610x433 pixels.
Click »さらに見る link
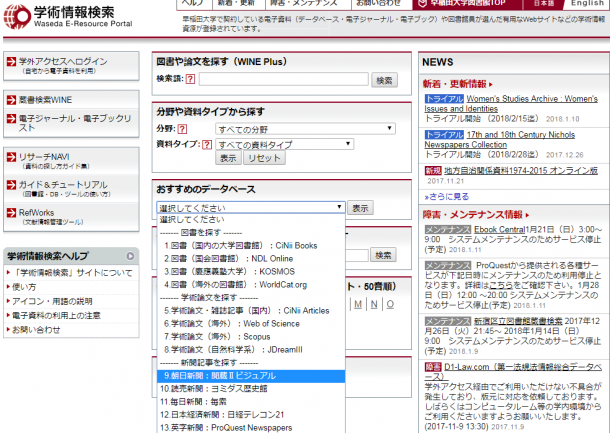tap(447, 196)
